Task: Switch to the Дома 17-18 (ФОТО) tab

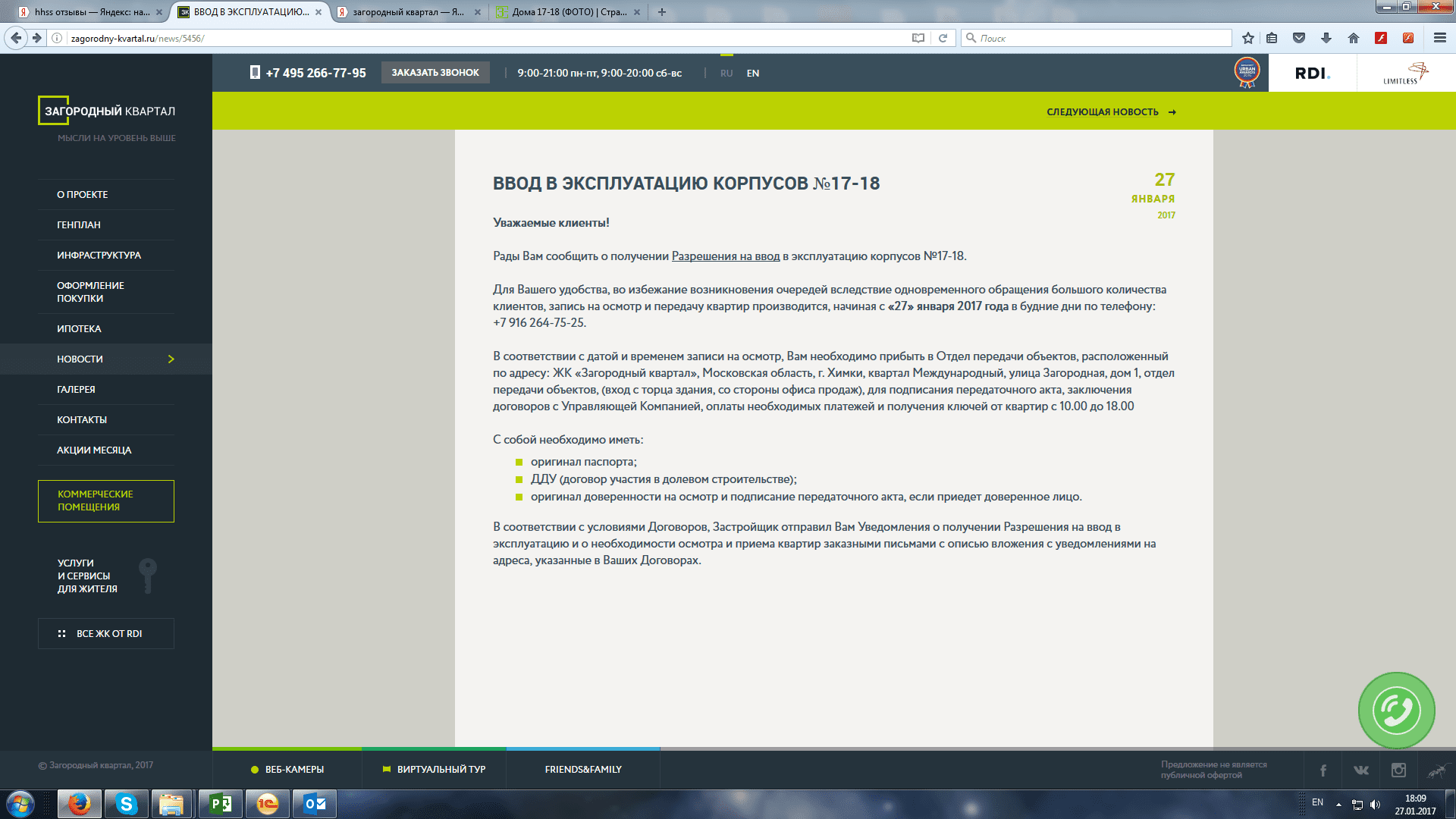Action: point(569,12)
